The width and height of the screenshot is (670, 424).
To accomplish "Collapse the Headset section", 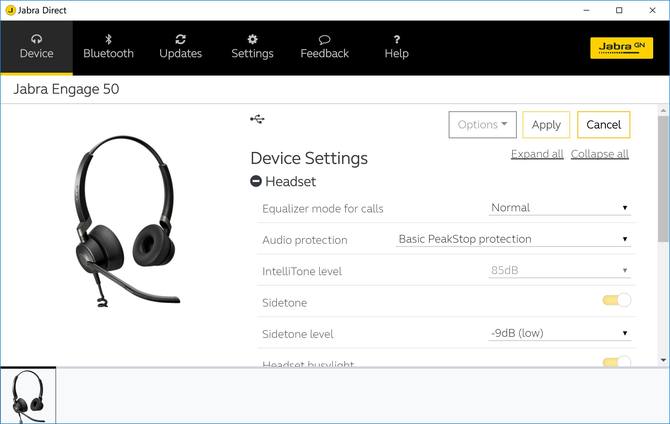I will point(256,181).
